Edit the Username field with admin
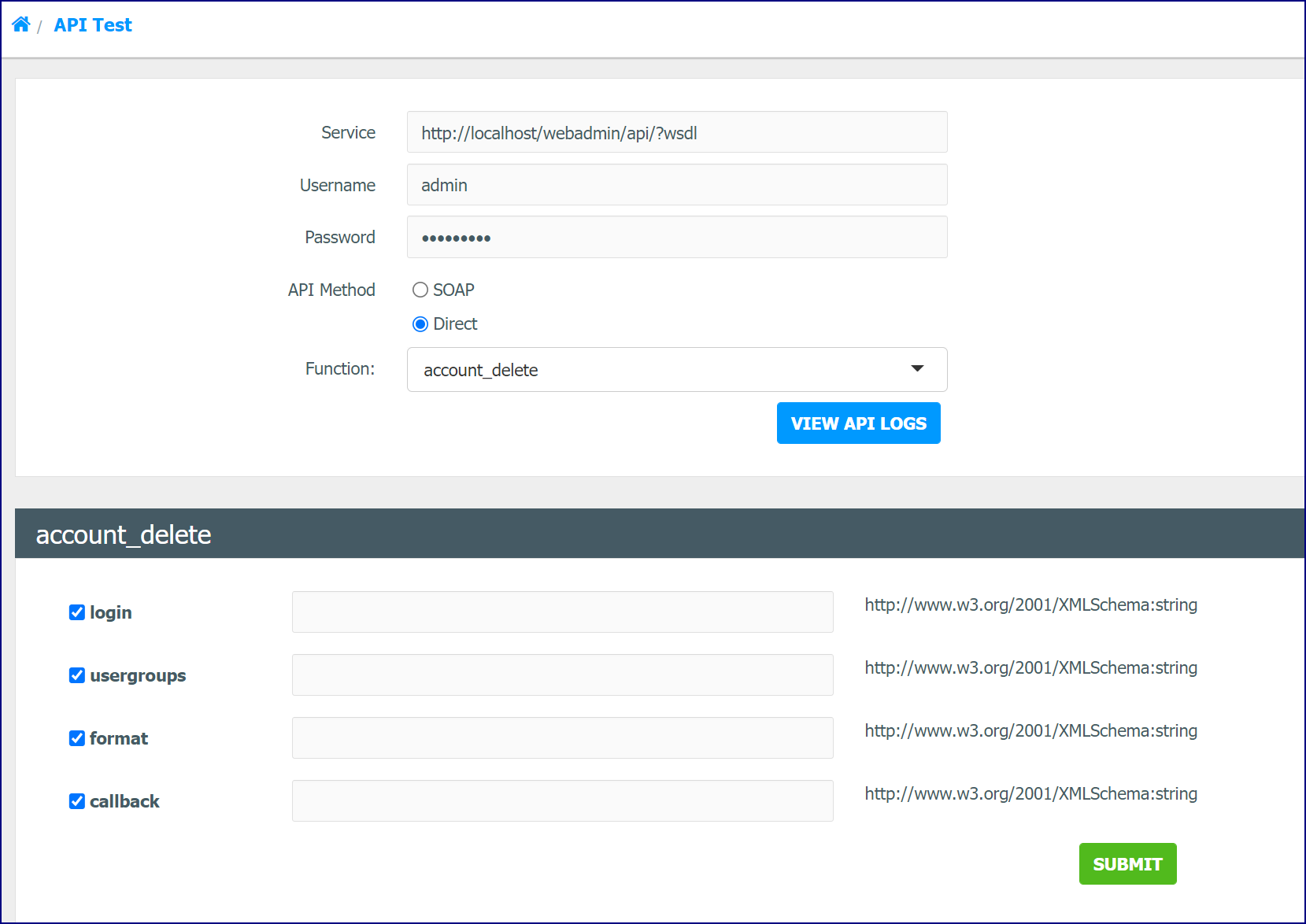Screen dimensions: 1306x924 [x=677, y=185]
